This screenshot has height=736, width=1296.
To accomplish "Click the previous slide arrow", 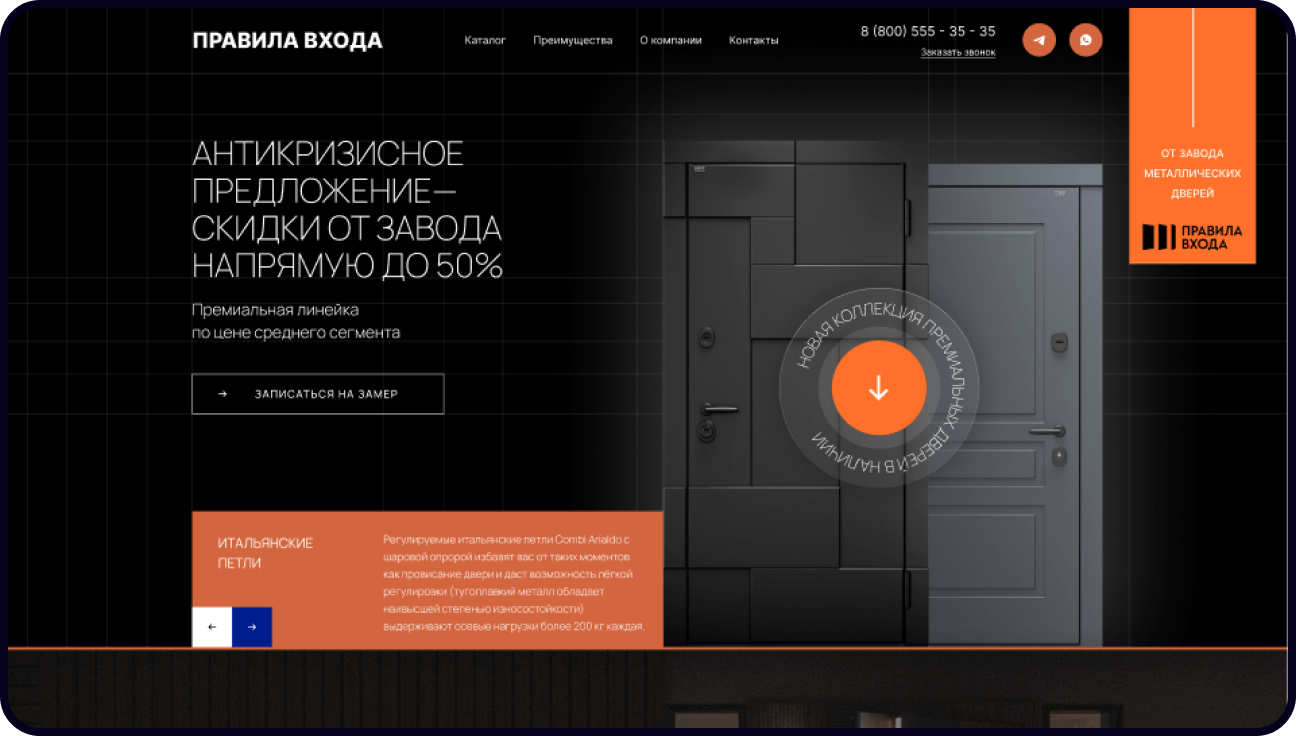I will pyautogui.click(x=211, y=627).
